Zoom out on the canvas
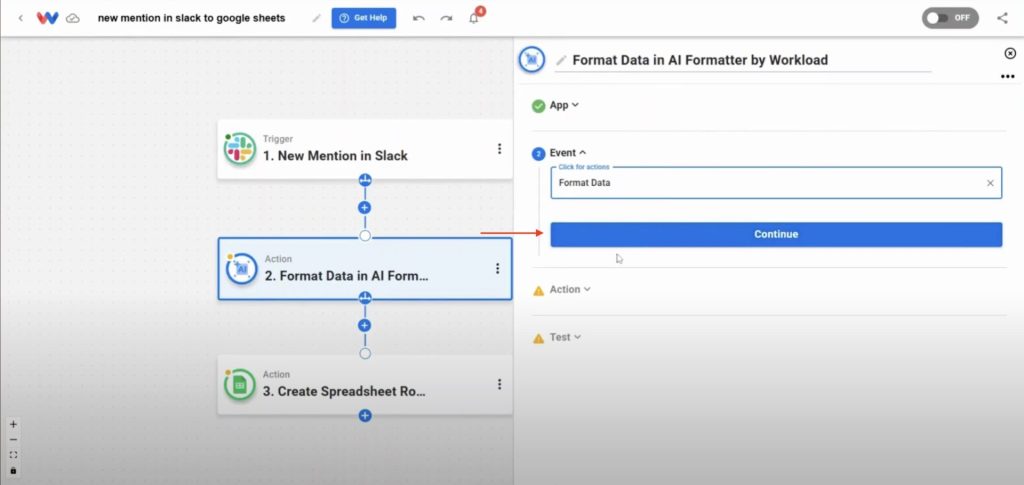 click(14, 439)
